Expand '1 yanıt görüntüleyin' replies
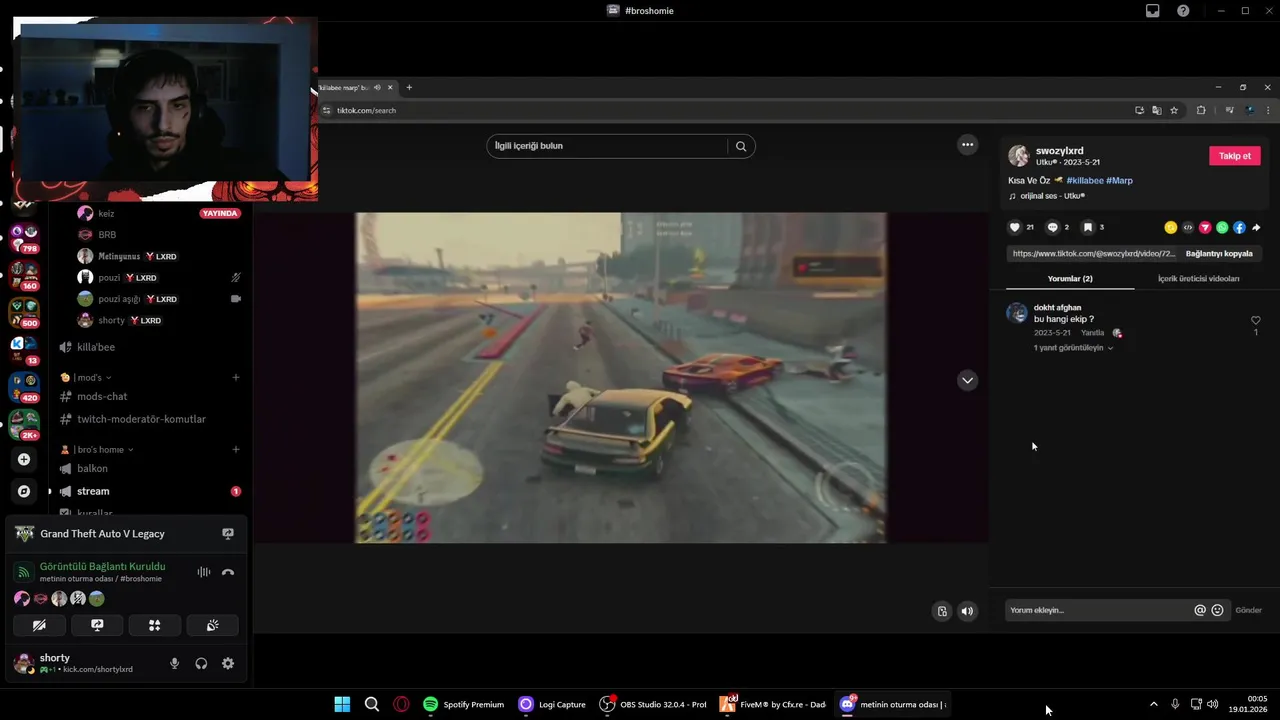Image resolution: width=1280 pixels, height=720 pixels. pos(1073,347)
